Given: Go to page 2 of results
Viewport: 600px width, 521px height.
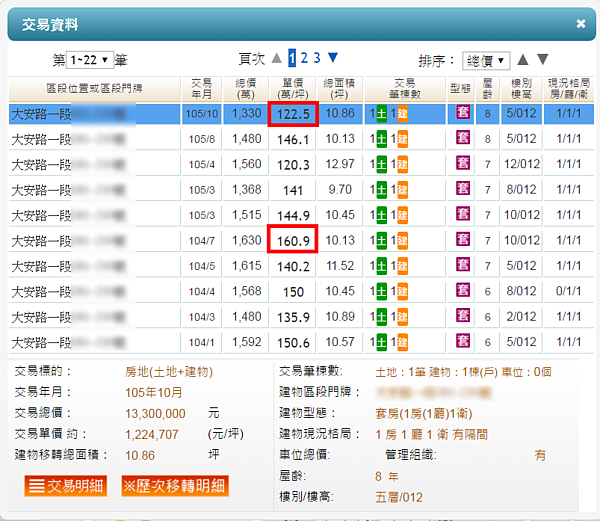Looking at the screenshot, I should (x=305, y=58).
